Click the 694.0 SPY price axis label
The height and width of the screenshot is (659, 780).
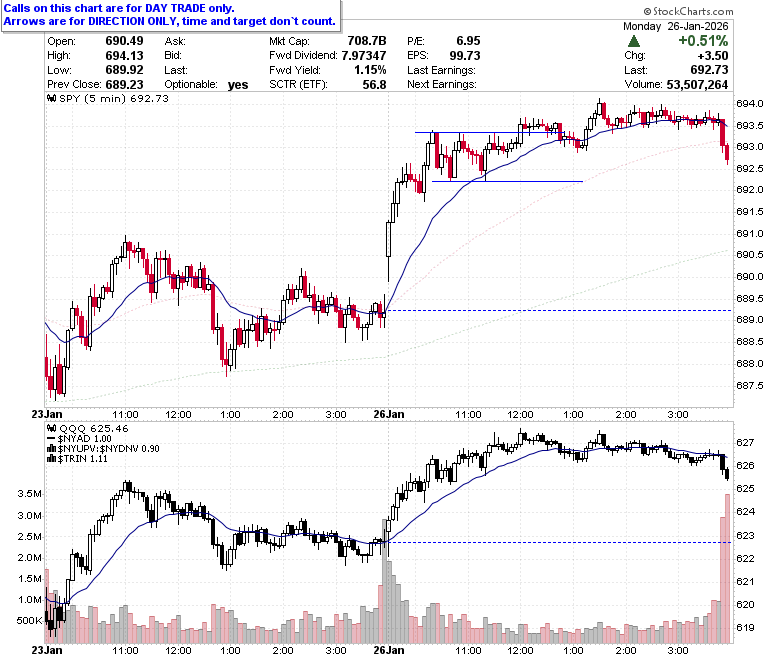(749, 103)
